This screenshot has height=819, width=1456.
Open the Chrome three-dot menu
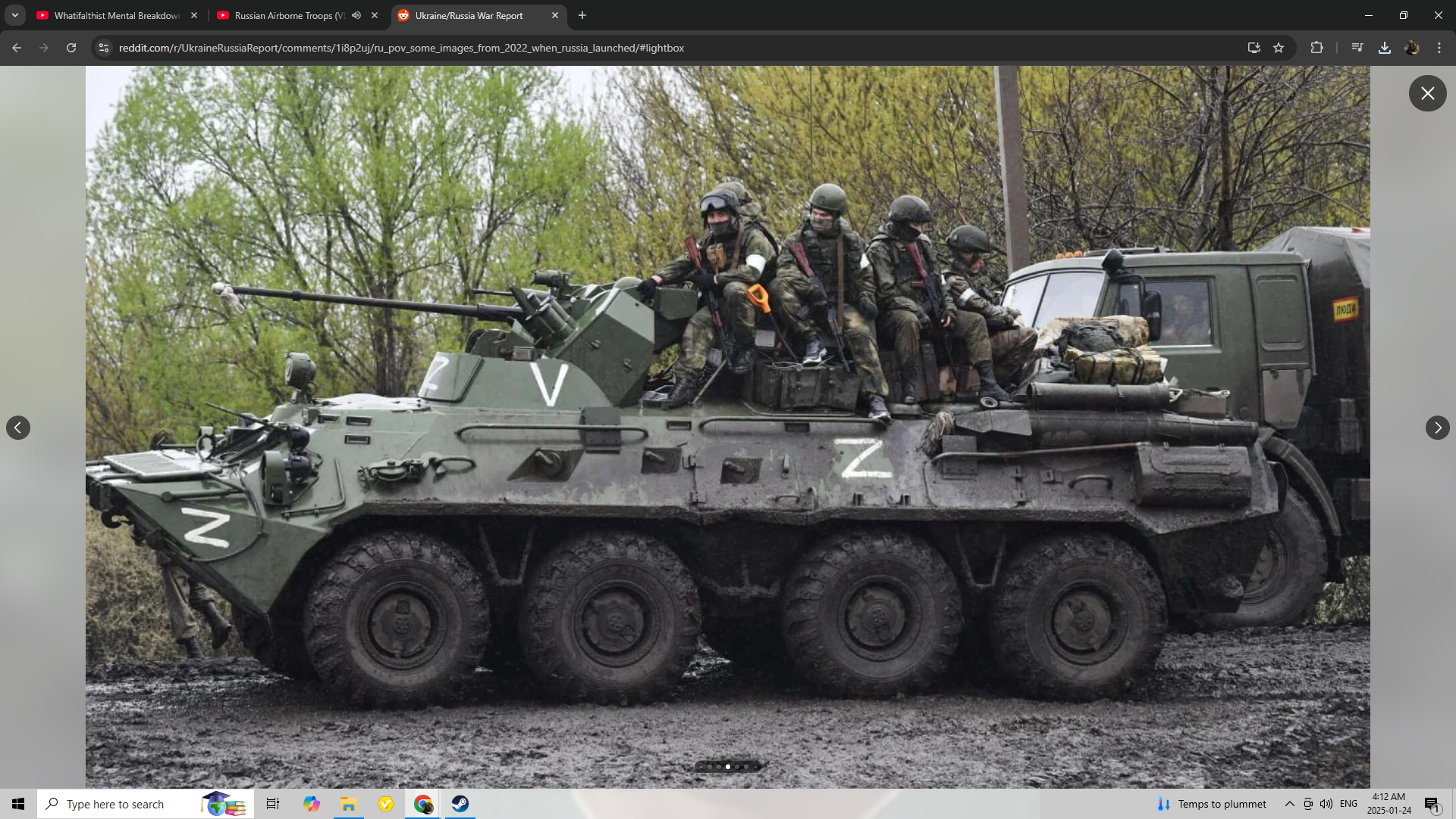coord(1439,48)
